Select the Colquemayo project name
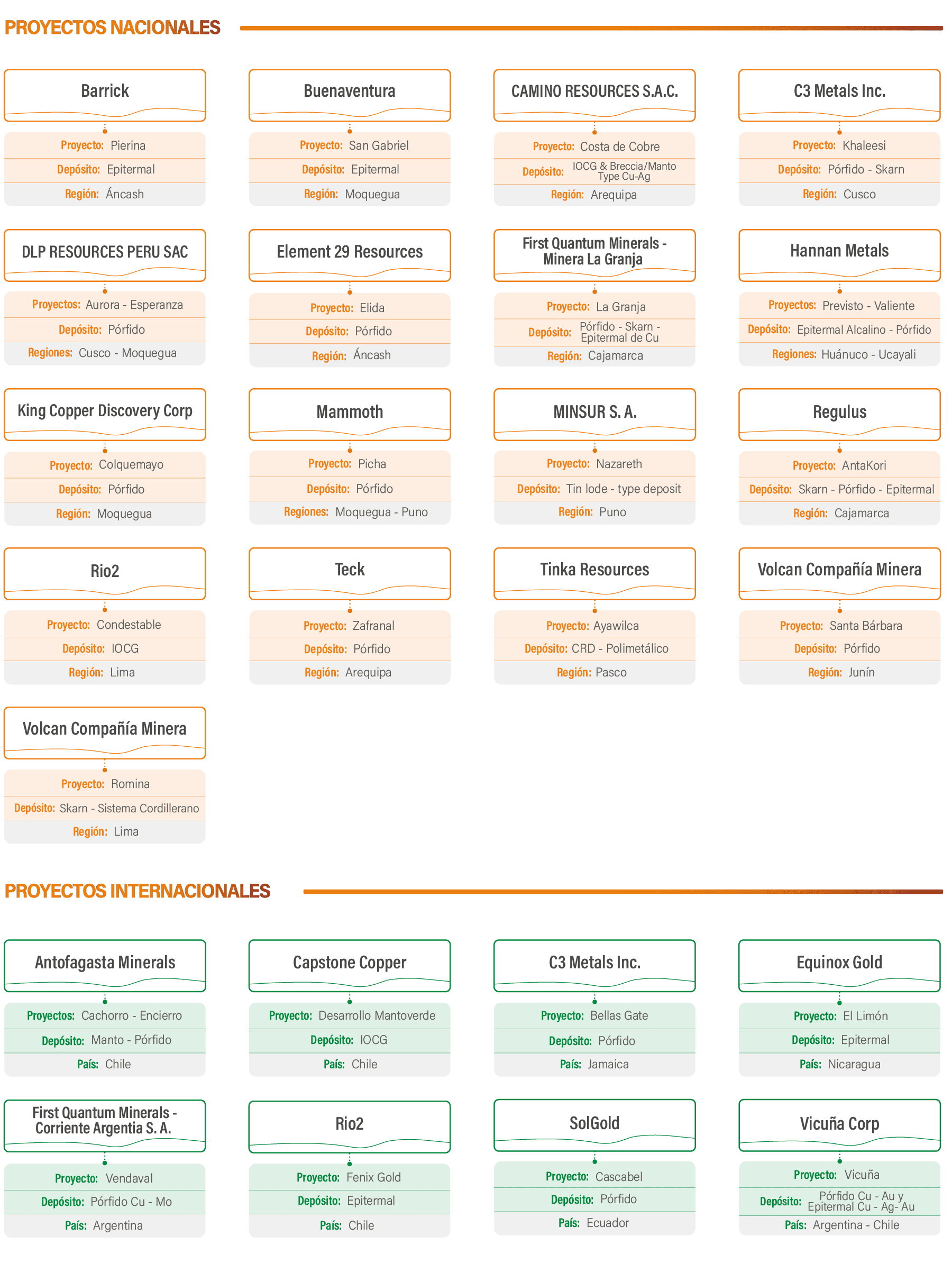The width and height of the screenshot is (952, 1264). (131, 464)
